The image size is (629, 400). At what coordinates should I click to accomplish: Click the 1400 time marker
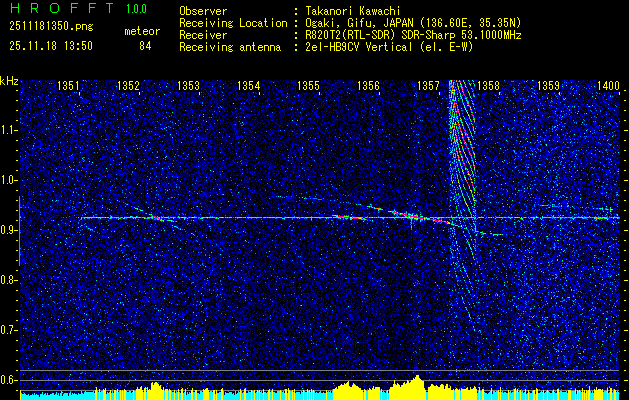point(608,85)
